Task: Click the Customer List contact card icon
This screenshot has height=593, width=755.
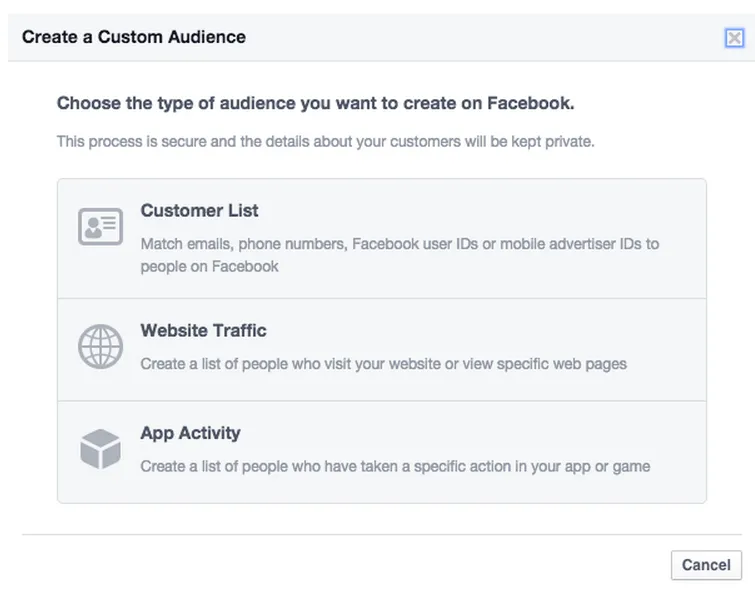Action: point(100,227)
